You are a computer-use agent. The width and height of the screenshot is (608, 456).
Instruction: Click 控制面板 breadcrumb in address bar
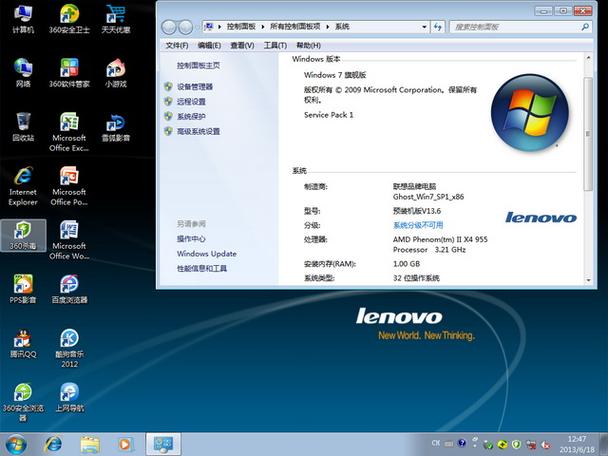(243, 27)
